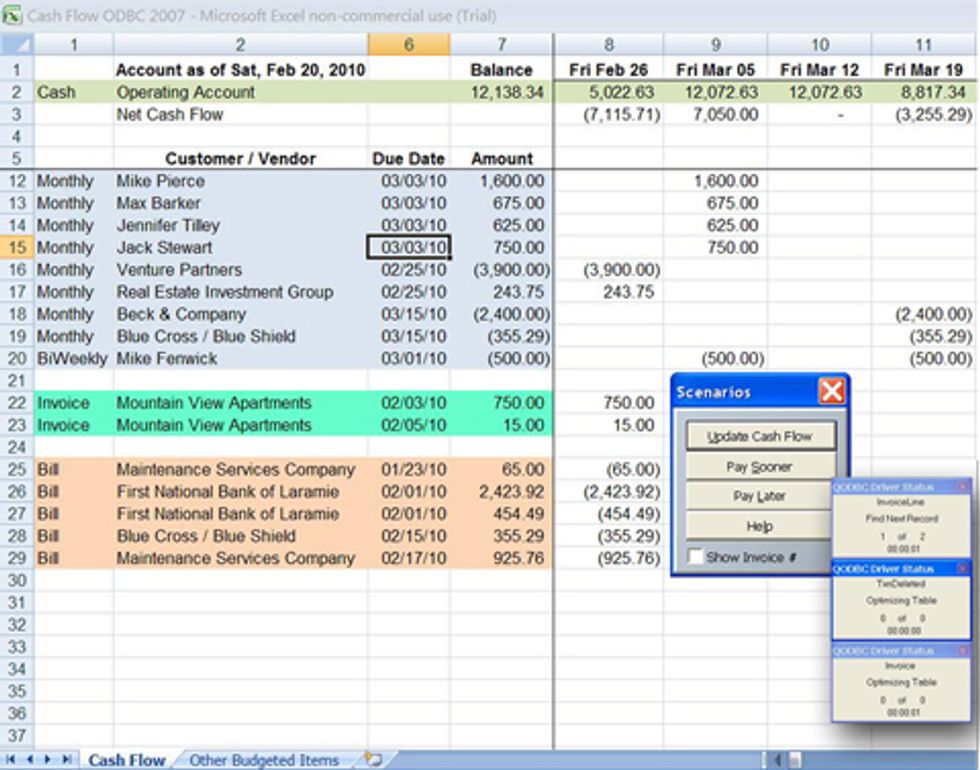Go to last sheet with tab navigation arrow
The width and height of the screenshot is (980, 770).
click(67, 760)
